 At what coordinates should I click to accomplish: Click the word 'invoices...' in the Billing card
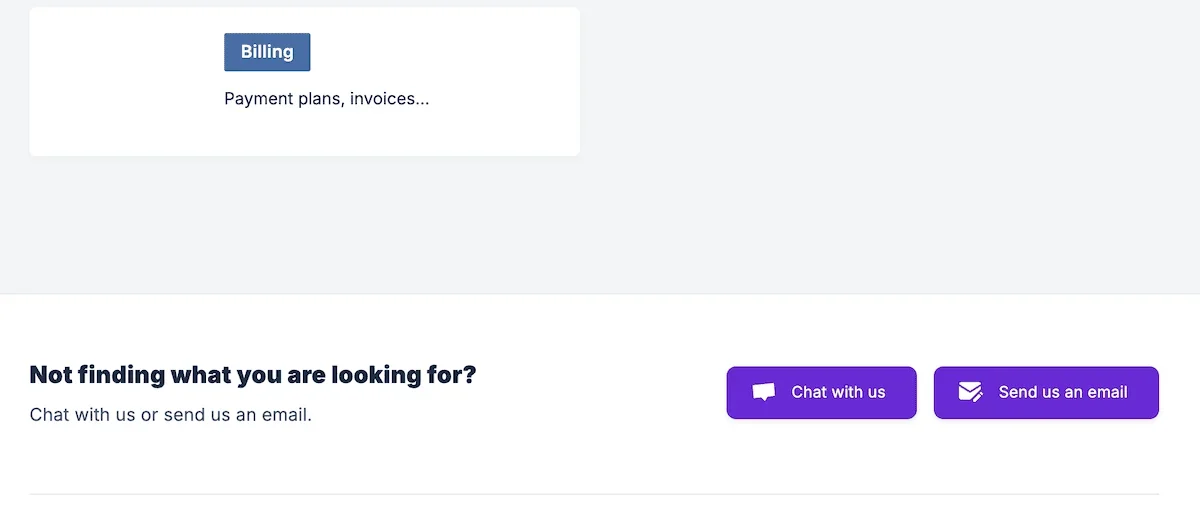(x=389, y=99)
